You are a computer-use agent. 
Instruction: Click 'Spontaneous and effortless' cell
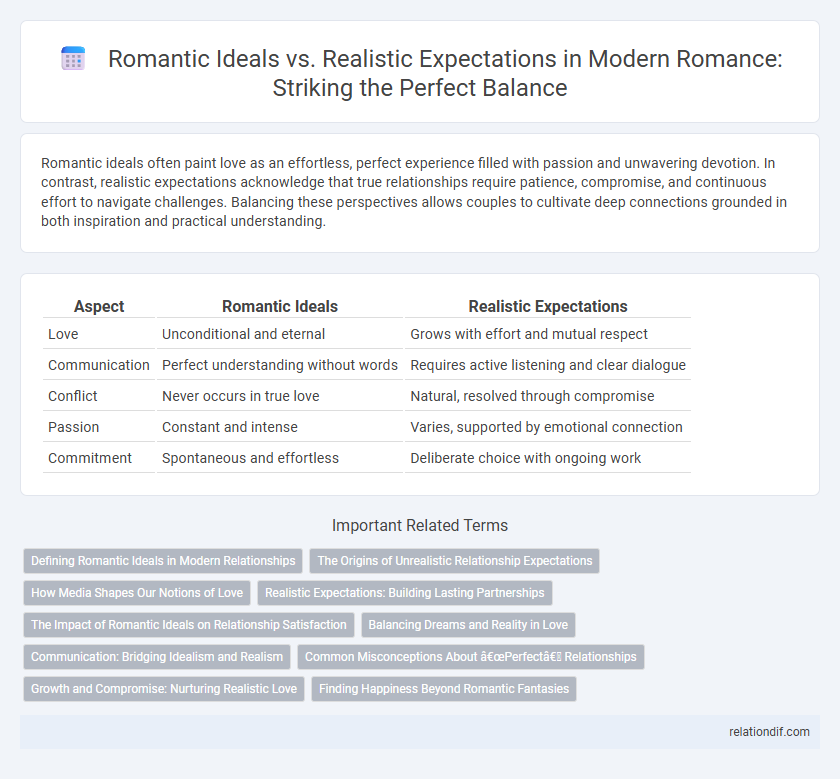[250, 458]
